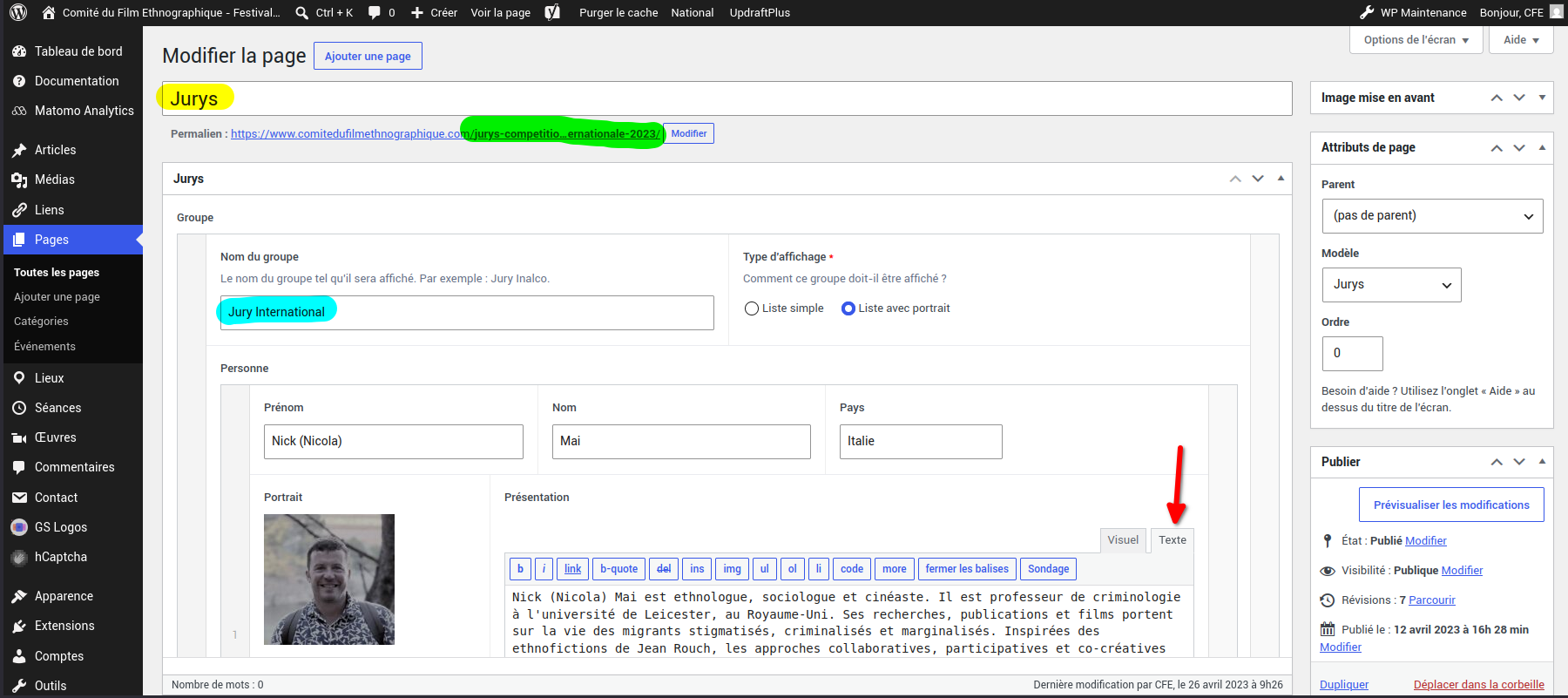Click Voir la page in admin bar
Screen dimensions: 1568x698
(500, 12)
